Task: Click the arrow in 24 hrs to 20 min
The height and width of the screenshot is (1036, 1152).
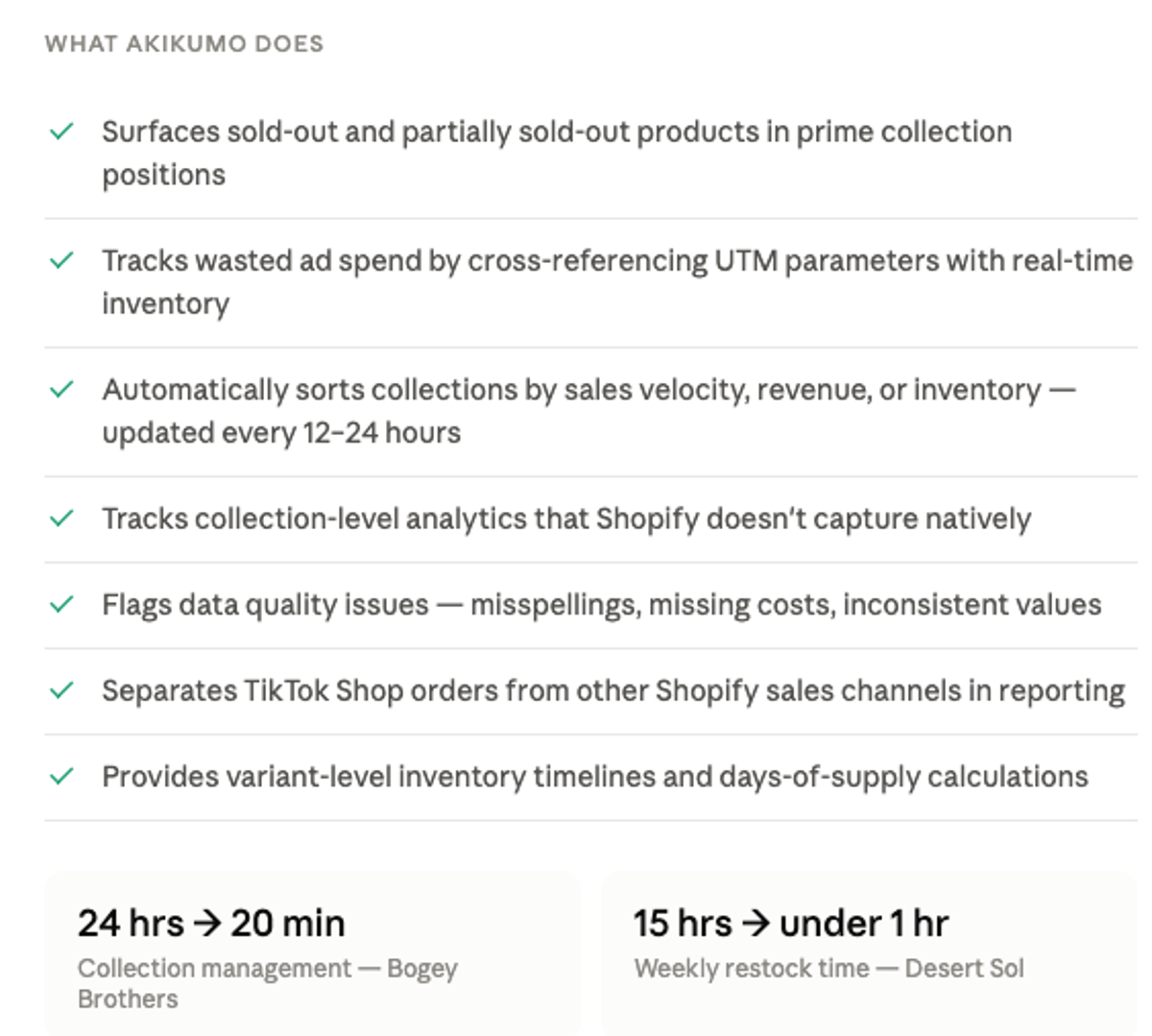Action: [x=207, y=924]
